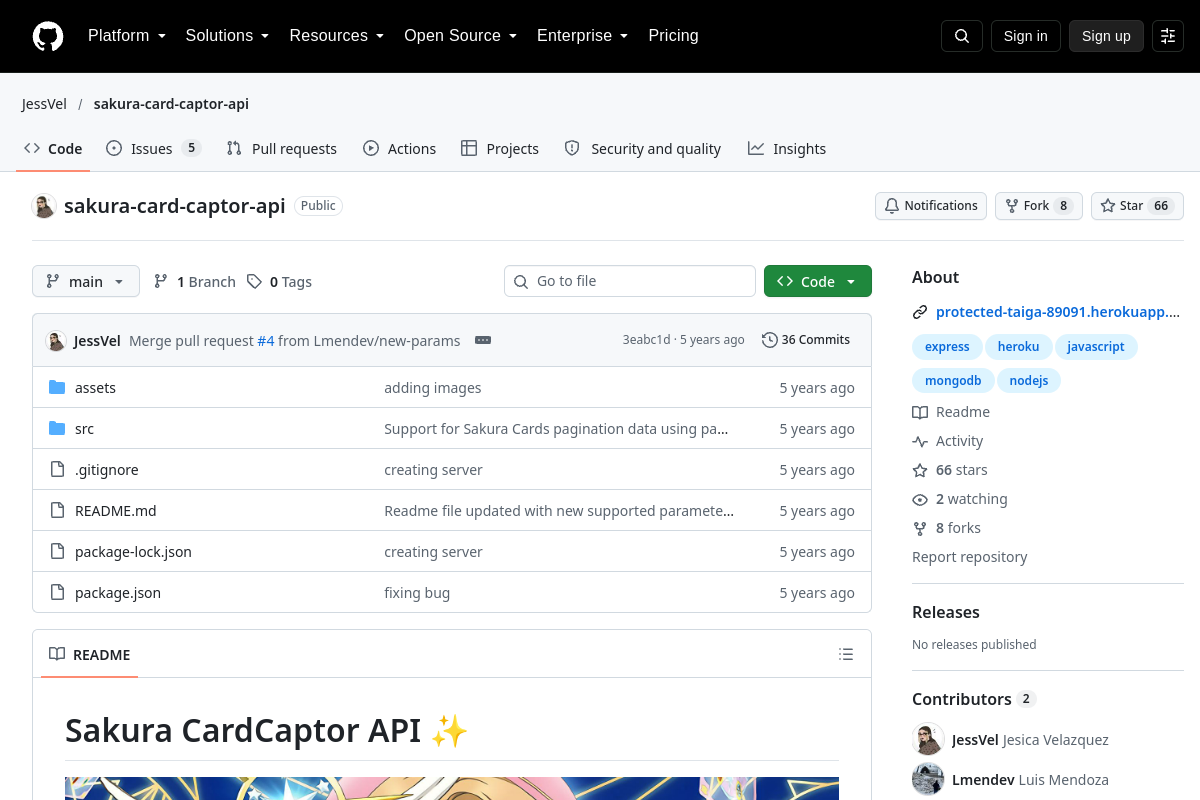Viewport: 1200px width, 800px height.
Task: Expand the Solutions menu
Action: (228, 36)
